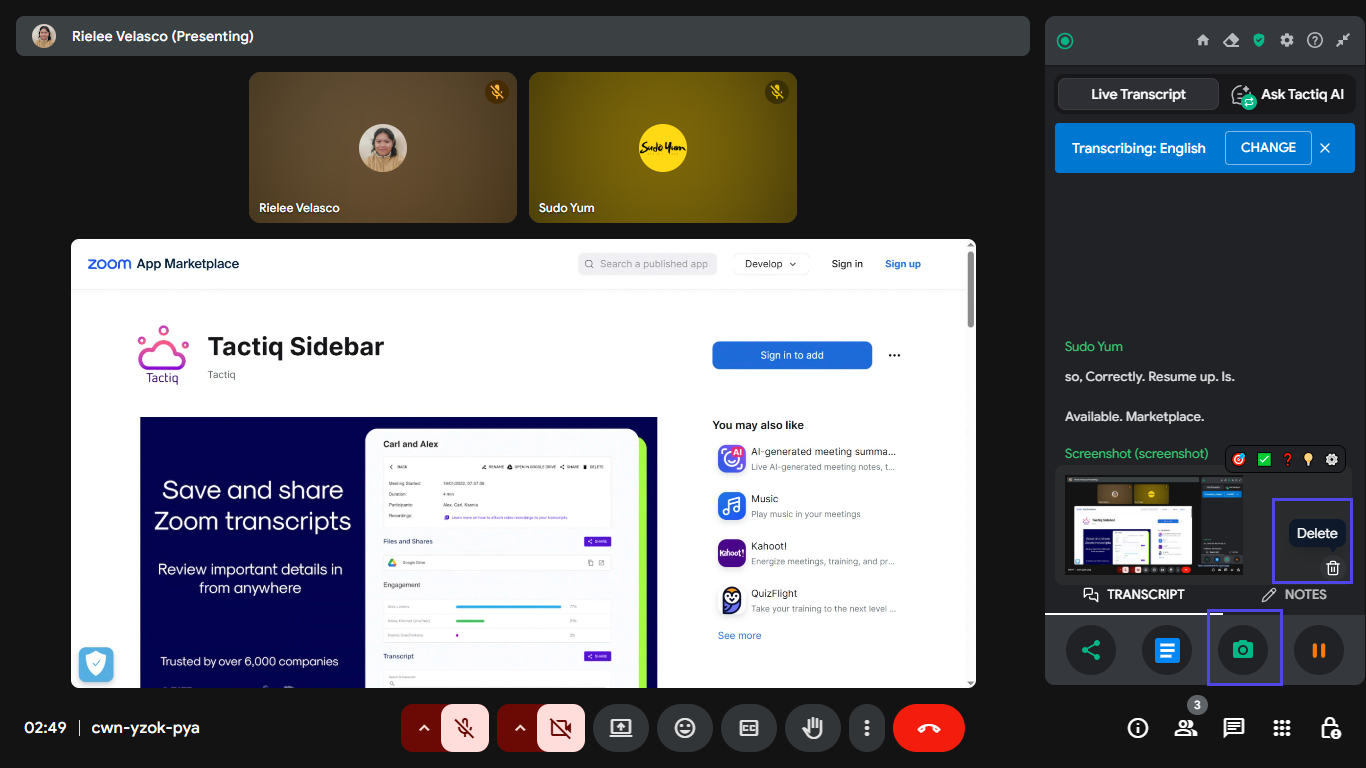1366x768 pixels.
Task: Toggle closed captions
Action: coord(749,728)
